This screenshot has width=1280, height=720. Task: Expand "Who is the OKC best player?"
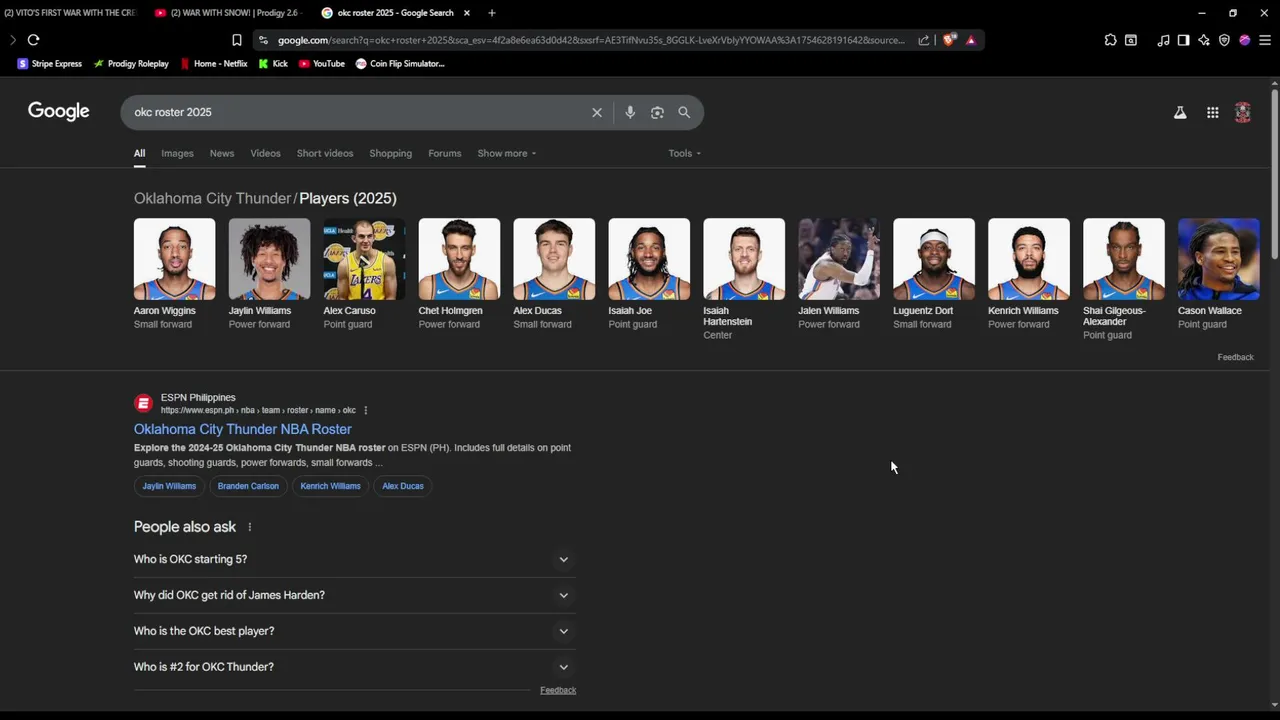pos(354,631)
